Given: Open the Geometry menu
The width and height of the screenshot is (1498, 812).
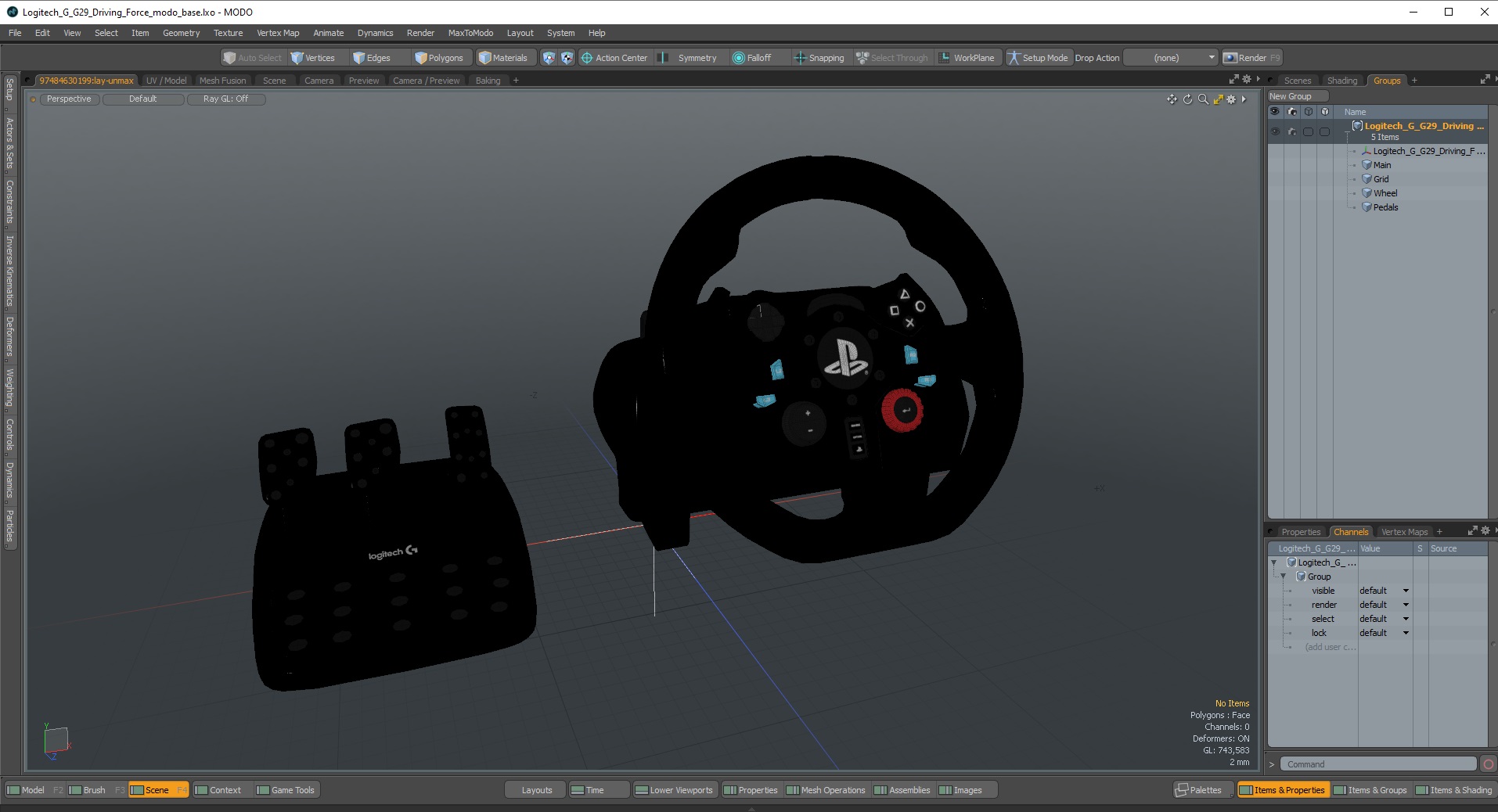Looking at the screenshot, I should [181, 33].
